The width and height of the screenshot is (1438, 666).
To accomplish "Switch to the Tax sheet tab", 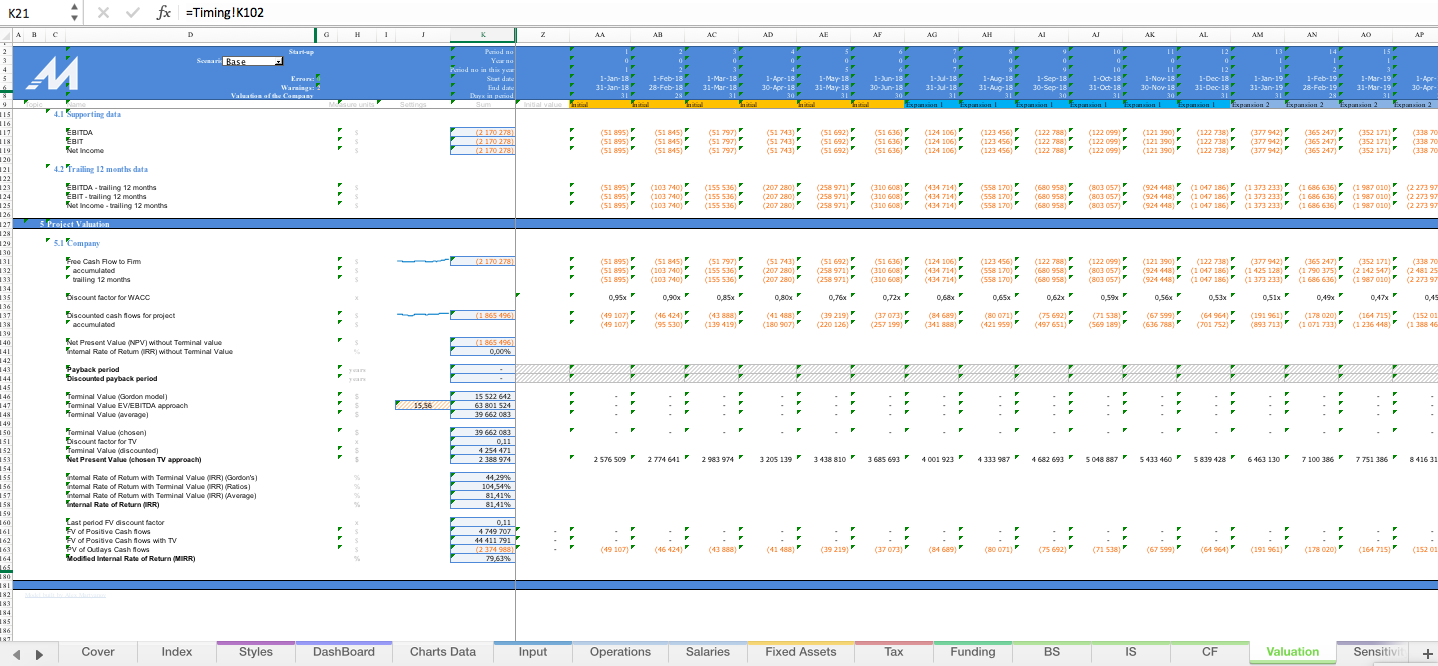I will [x=894, y=652].
